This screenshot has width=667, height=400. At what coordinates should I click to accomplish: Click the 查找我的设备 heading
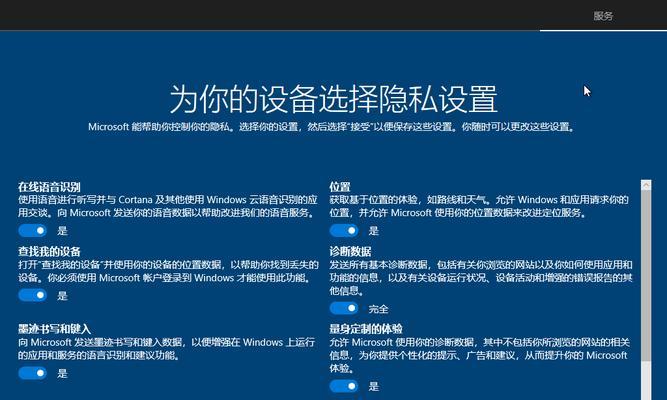pyautogui.click(x=49, y=251)
